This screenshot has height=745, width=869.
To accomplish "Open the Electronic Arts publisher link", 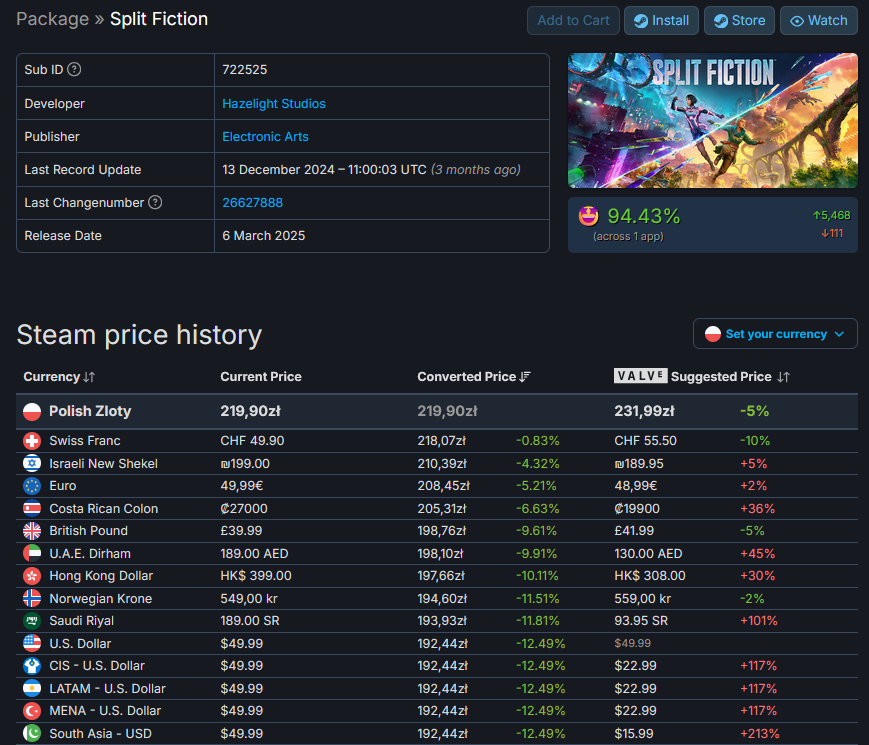I will pos(265,136).
